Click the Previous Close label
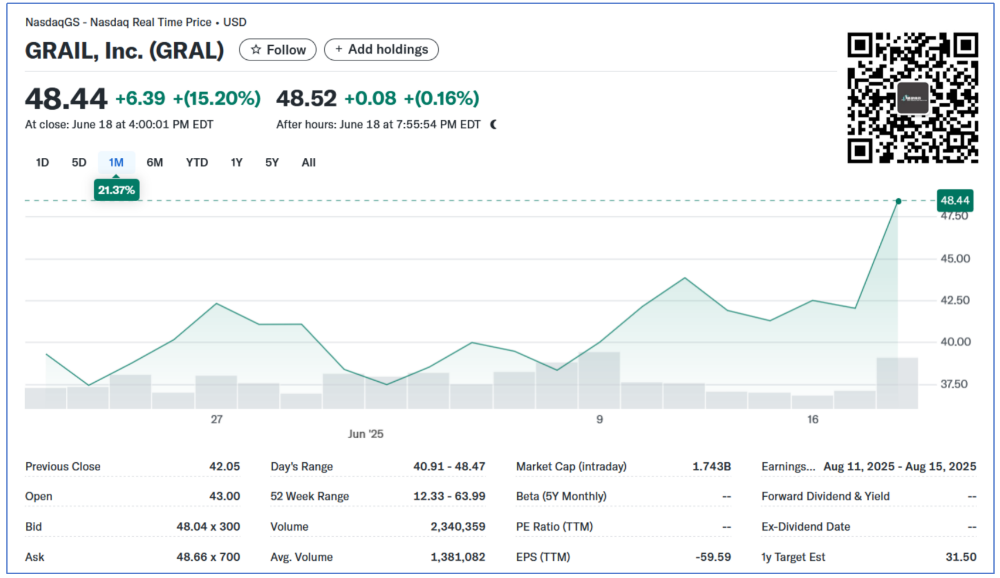 click(x=62, y=466)
